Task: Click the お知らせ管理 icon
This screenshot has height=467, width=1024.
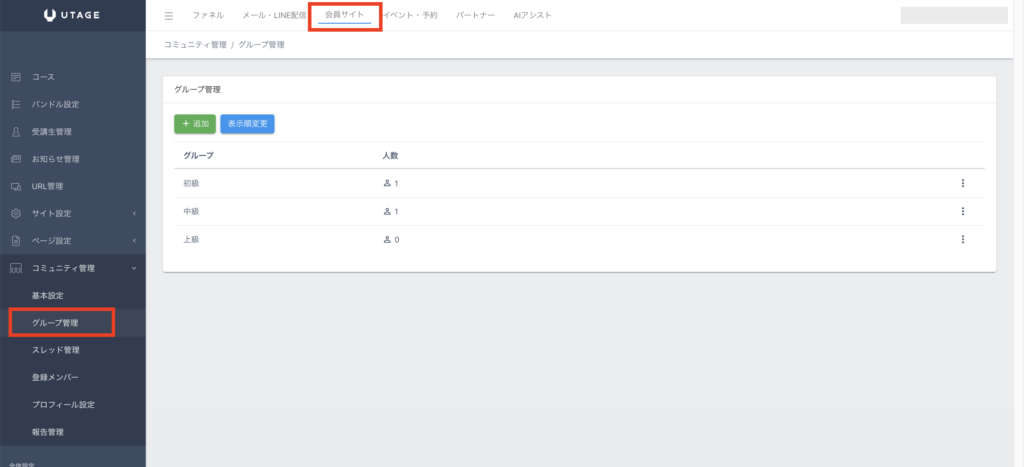Action: [x=16, y=159]
